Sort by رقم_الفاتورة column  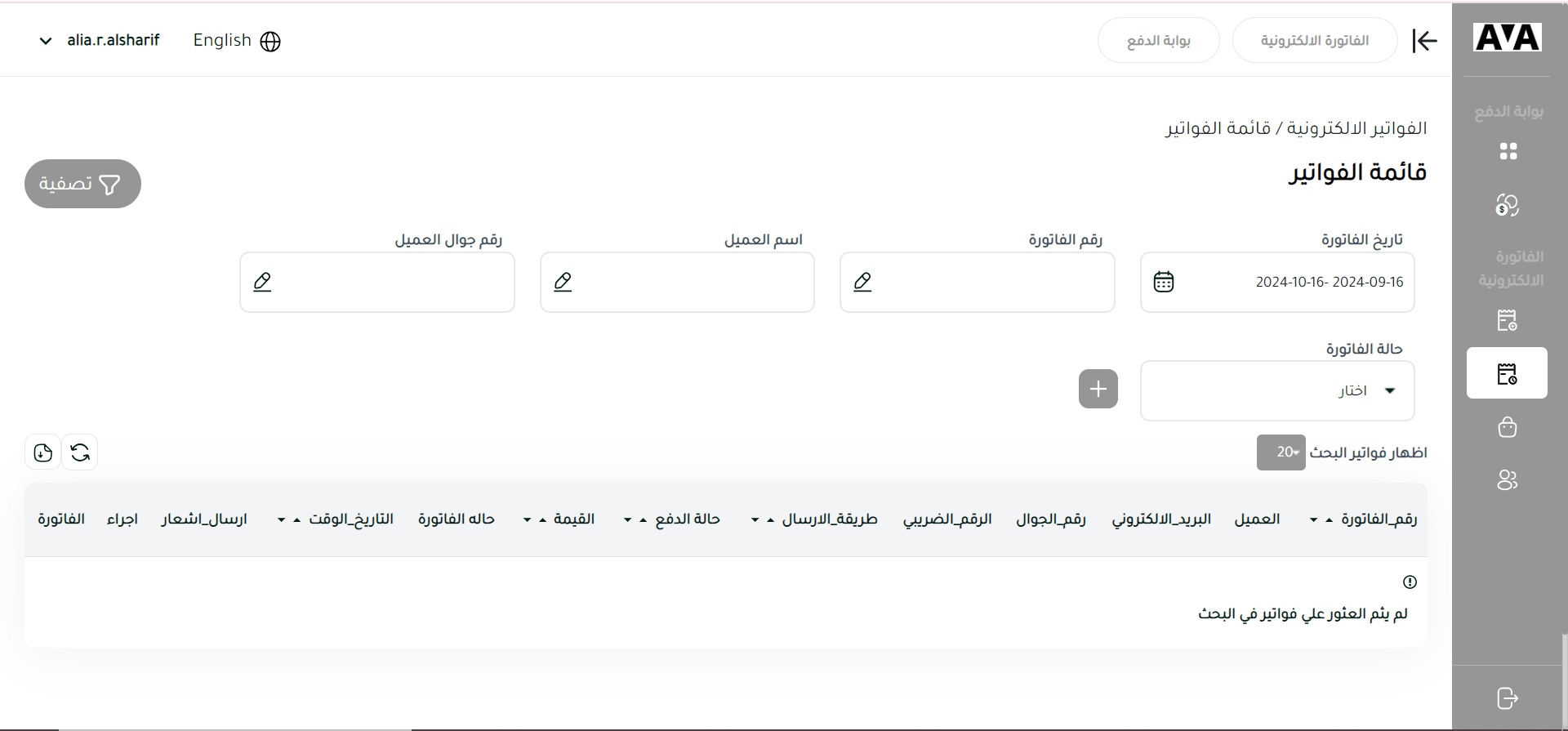(1364, 519)
